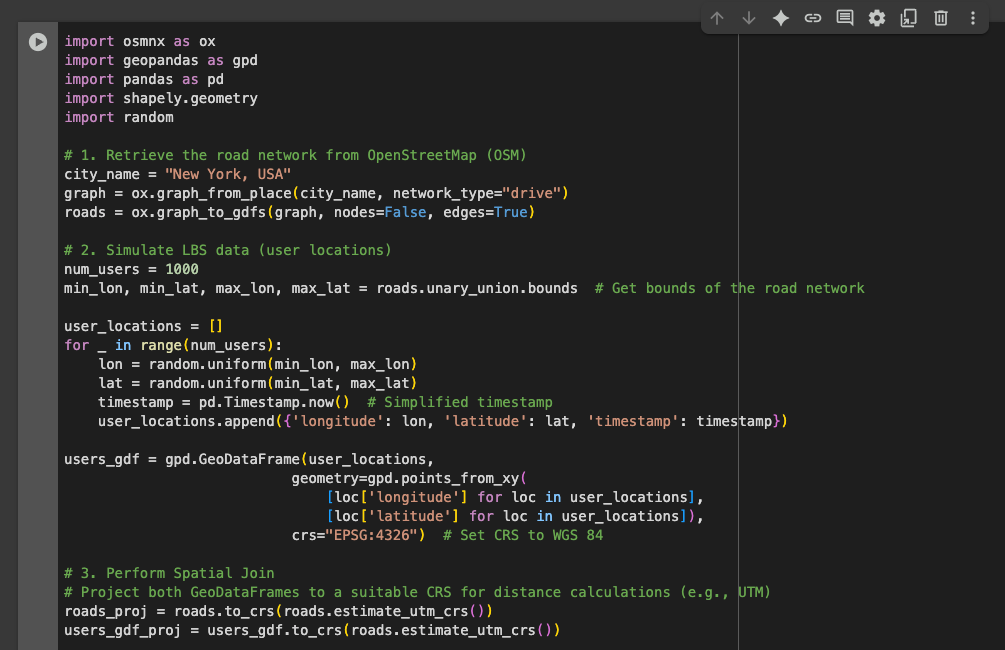Click the "New York, USA" string
Screen dimensions: 1005x650
[228, 174]
